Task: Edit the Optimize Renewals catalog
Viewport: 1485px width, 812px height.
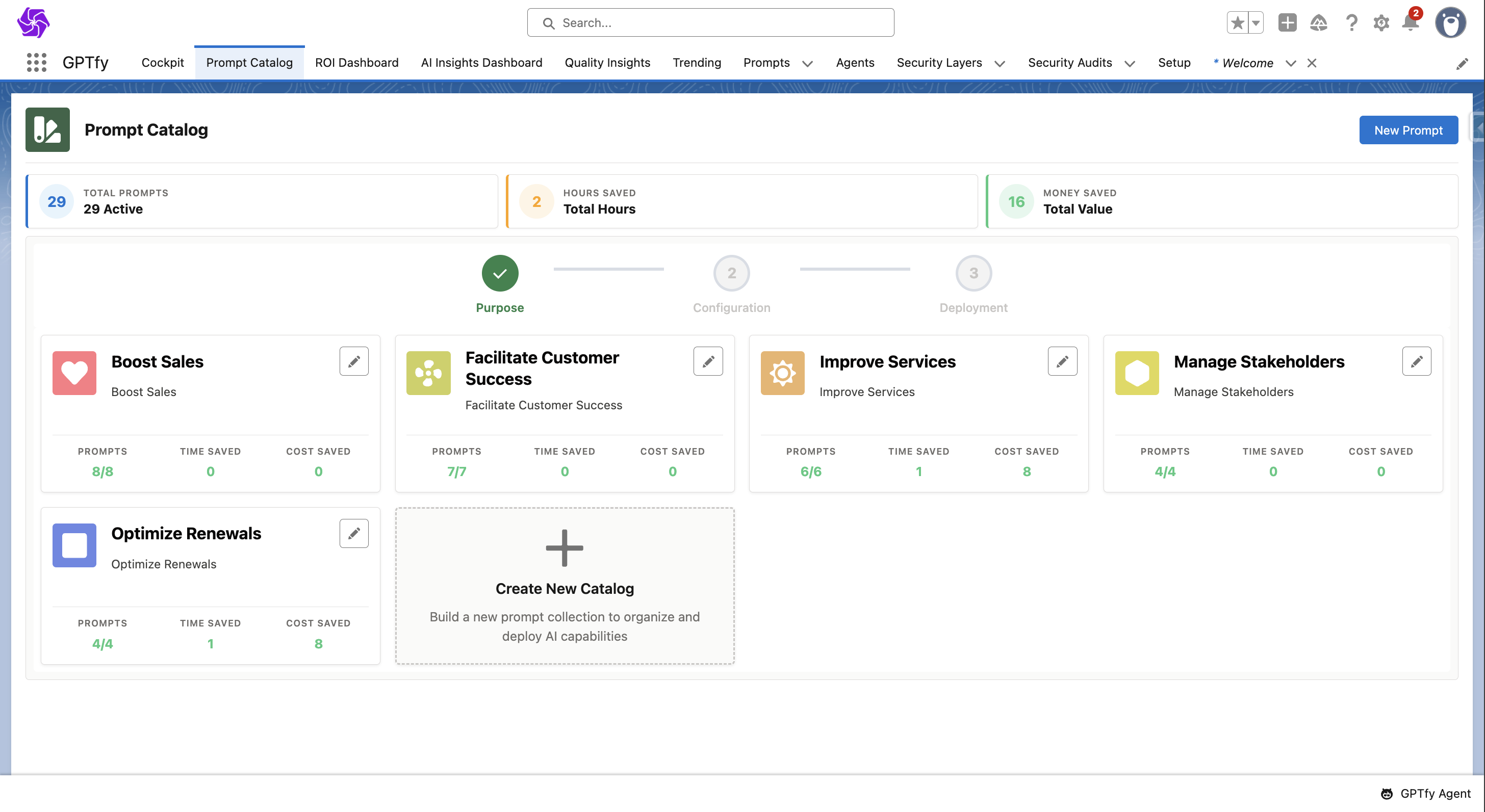Action: click(x=353, y=533)
